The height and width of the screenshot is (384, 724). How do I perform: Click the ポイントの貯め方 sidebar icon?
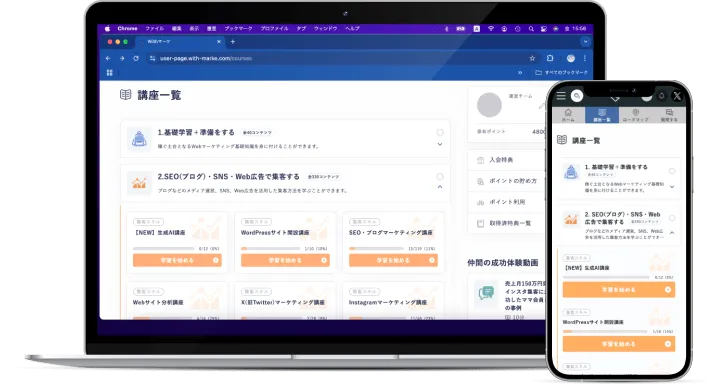click(480, 181)
